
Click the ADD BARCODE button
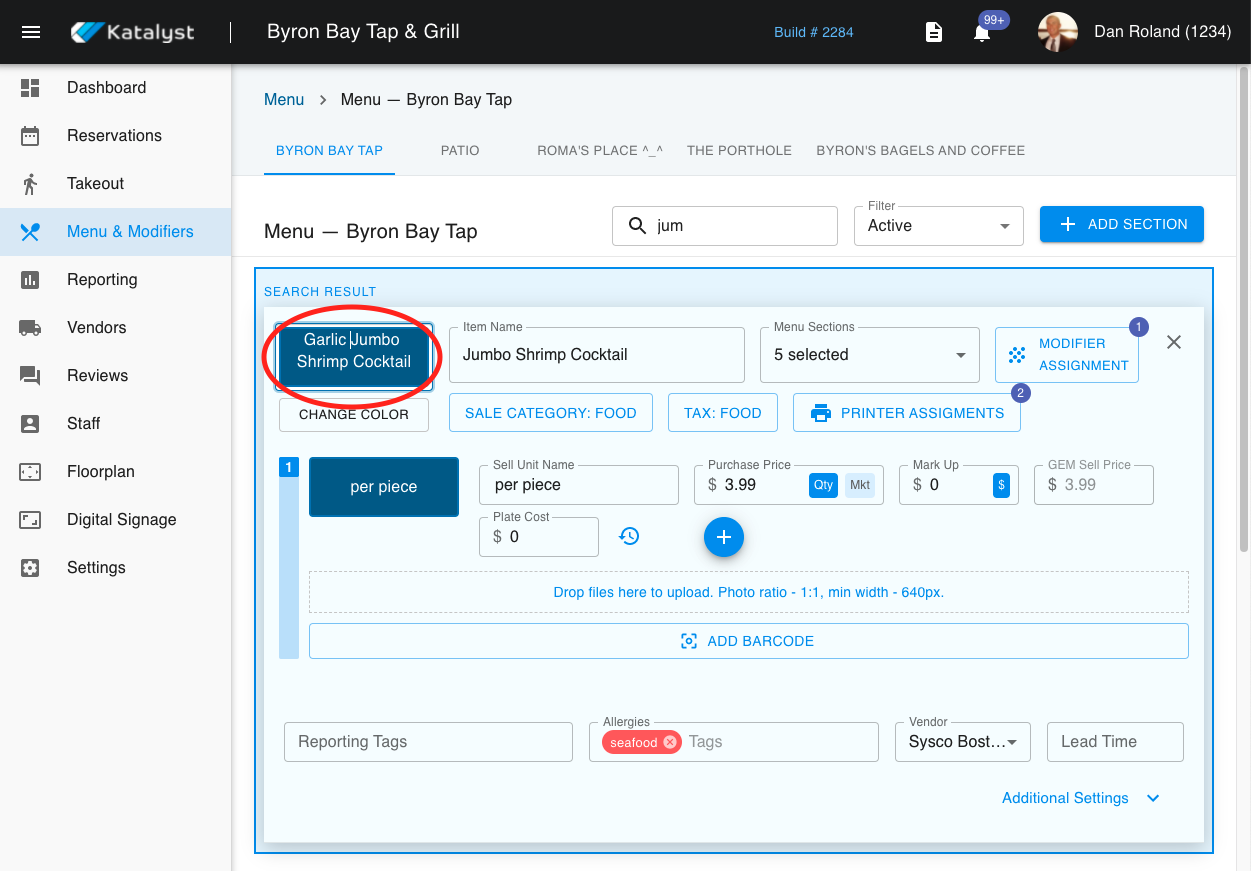pos(748,641)
